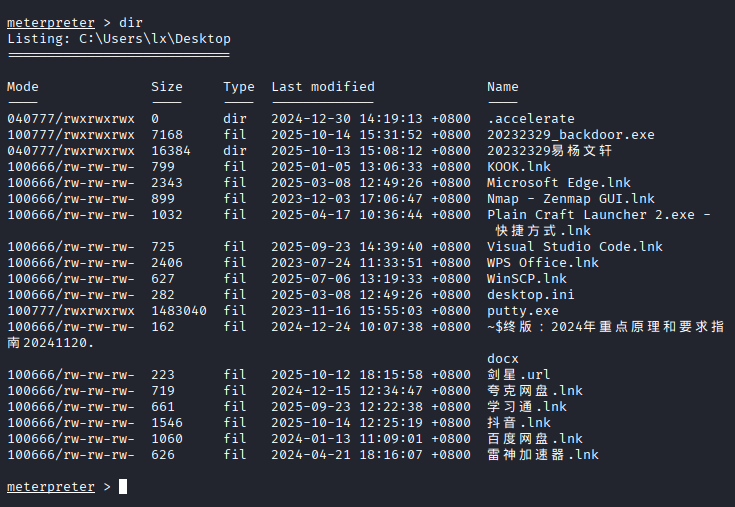The height and width of the screenshot is (507, 735).
Task: Click the Visual Studio Code.lnk name
Action: [x=574, y=247]
